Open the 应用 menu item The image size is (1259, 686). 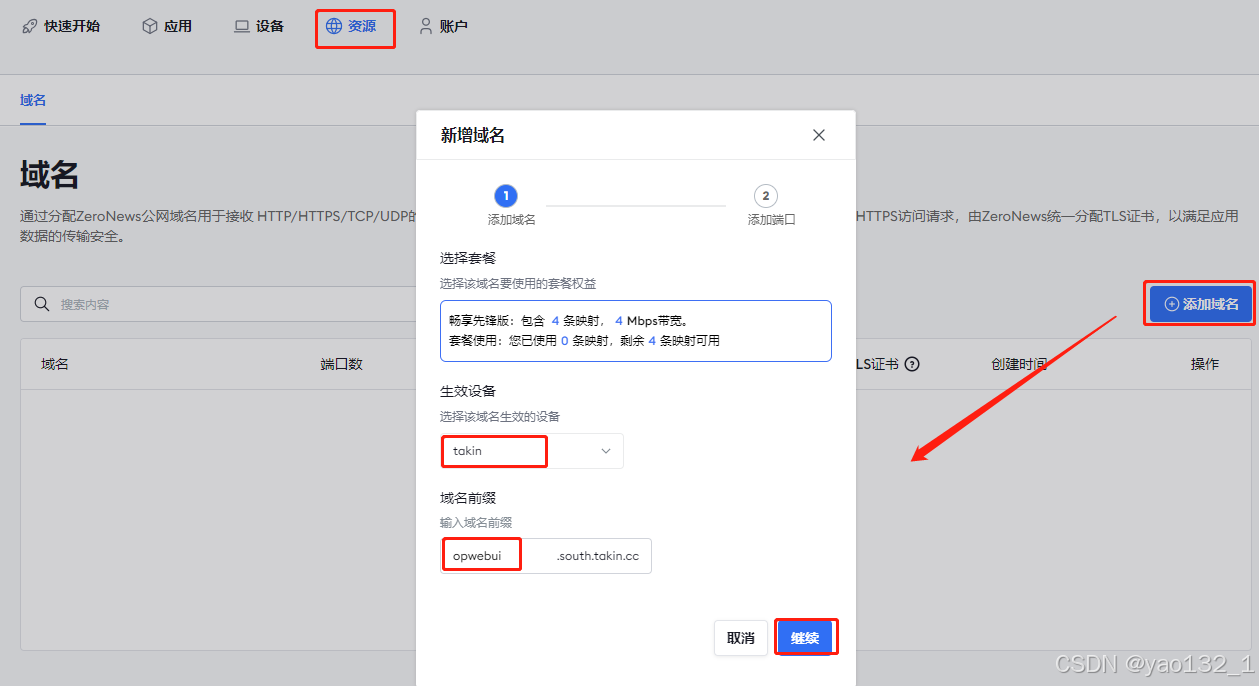(167, 26)
